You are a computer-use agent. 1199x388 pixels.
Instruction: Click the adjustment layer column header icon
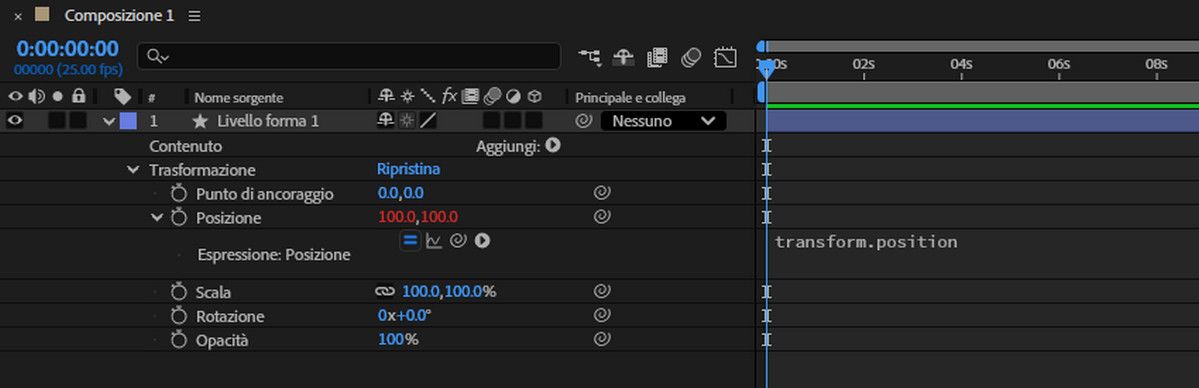coord(513,96)
